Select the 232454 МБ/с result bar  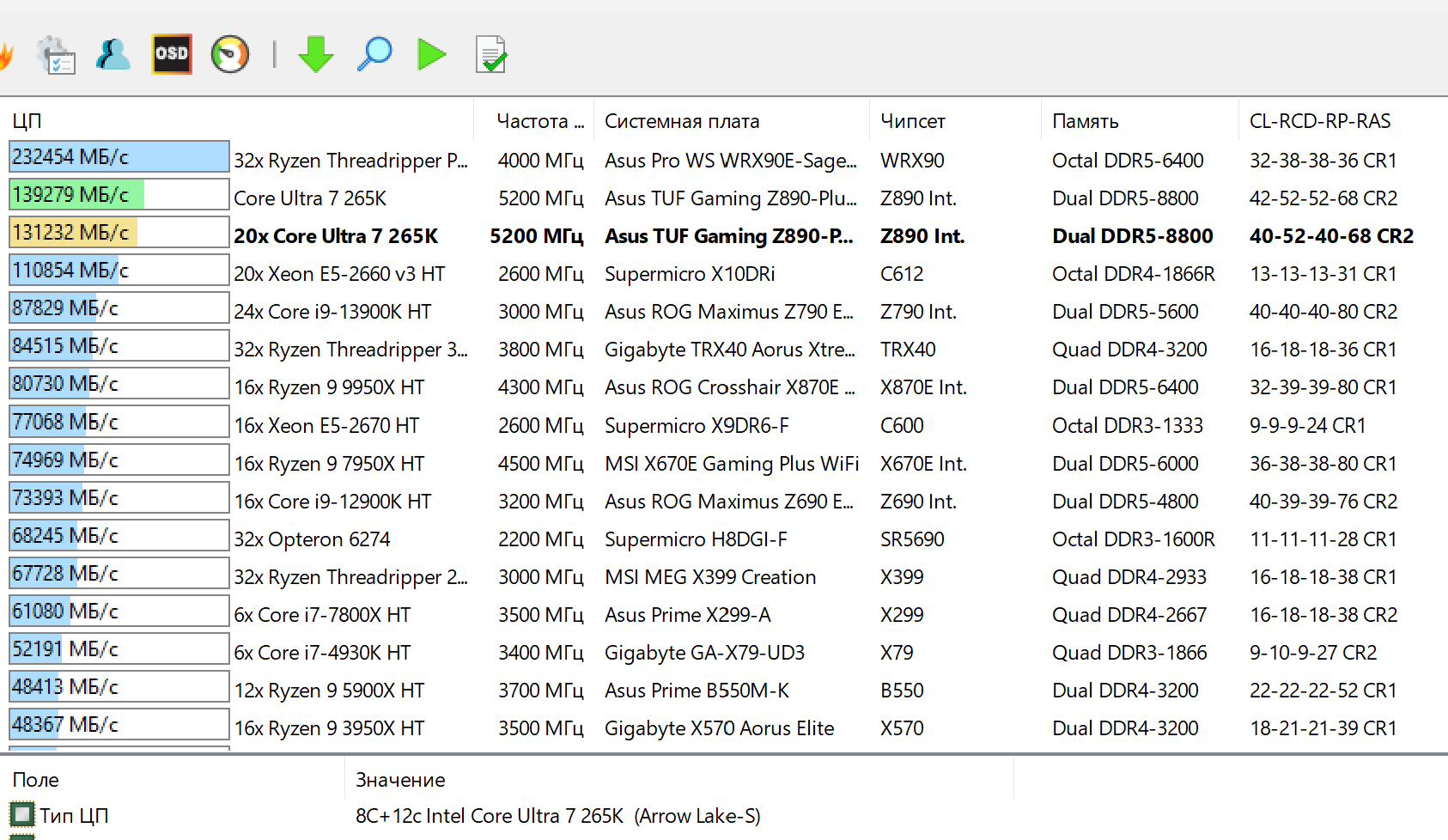(119, 157)
